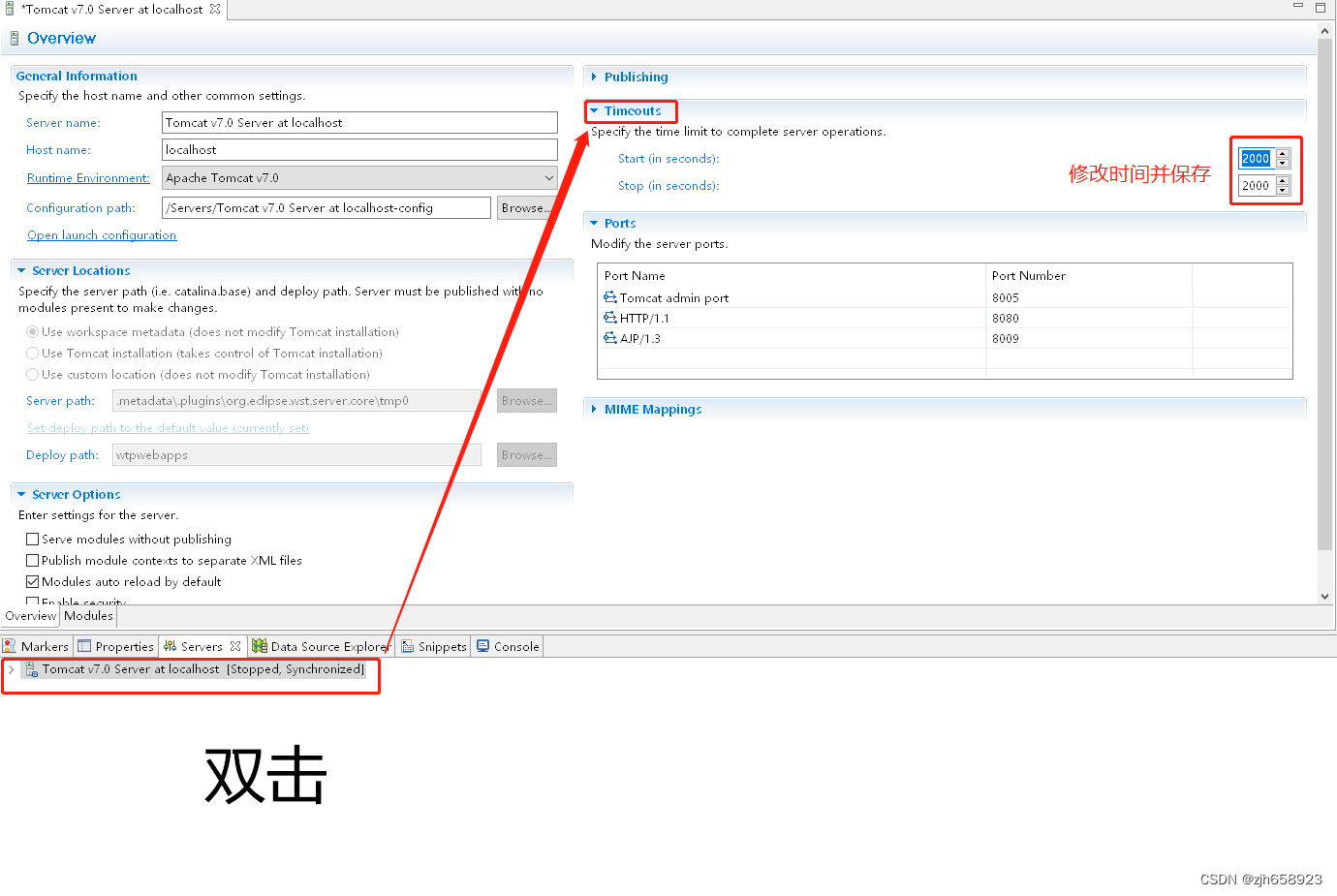Uncheck Modules auto reload by default
The width and height of the screenshot is (1337, 896).
point(33,582)
